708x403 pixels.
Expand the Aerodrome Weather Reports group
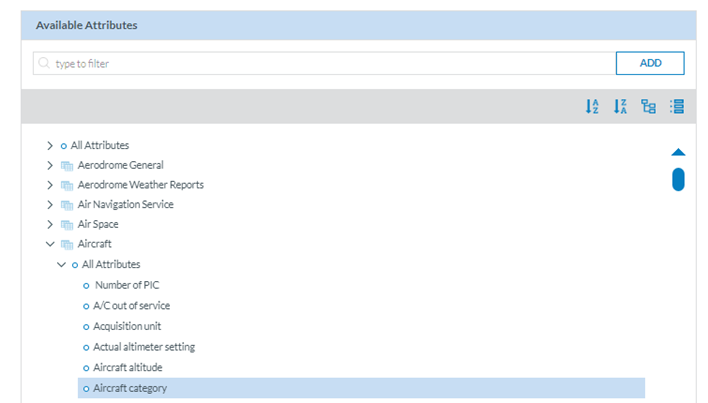tap(50, 185)
